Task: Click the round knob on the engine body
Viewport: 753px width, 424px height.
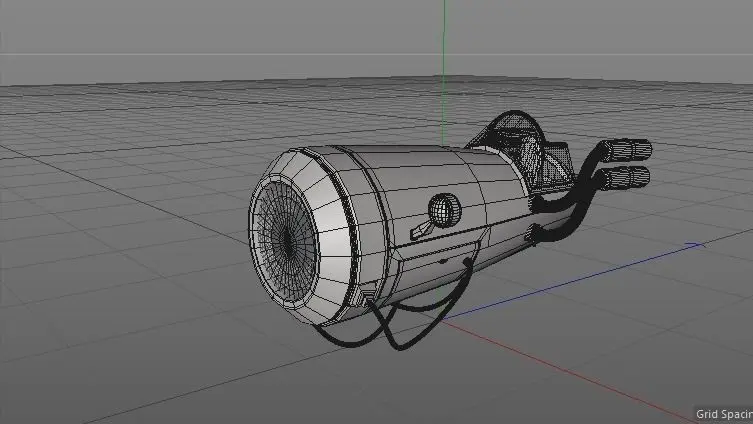Action: click(x=444, y=210)
